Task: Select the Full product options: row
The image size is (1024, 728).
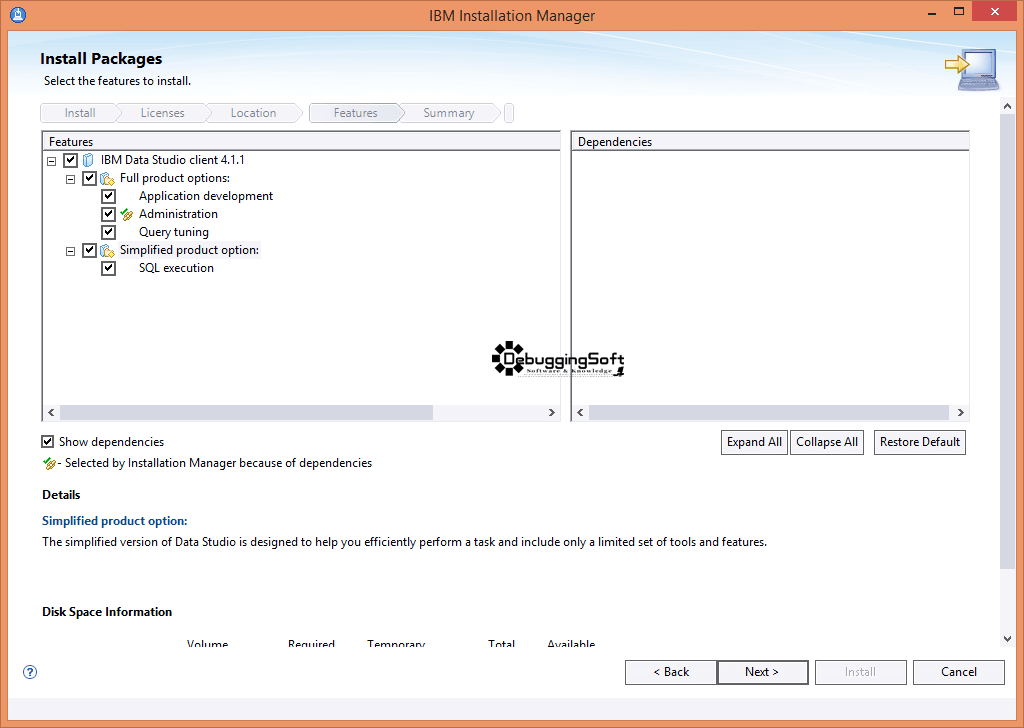Action: 174,178
